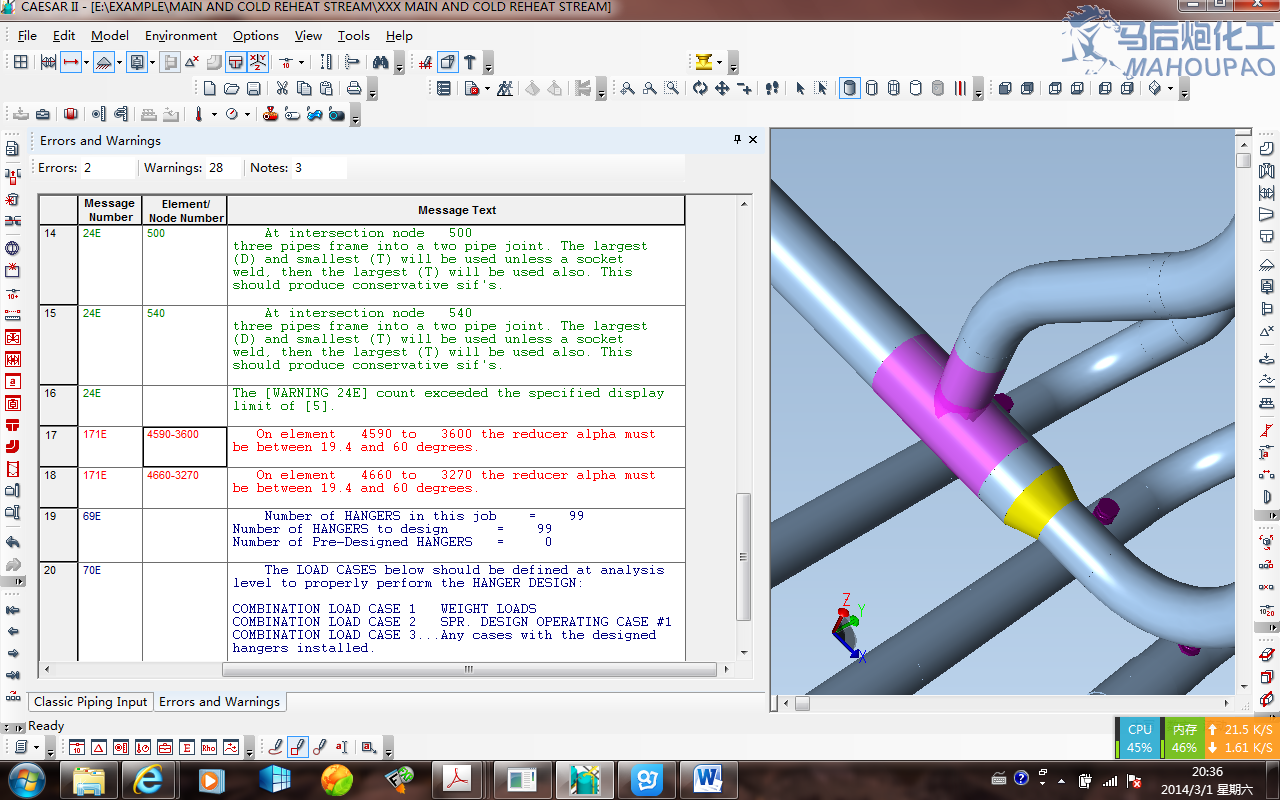Viewport: 1280px width, 800px height.
Task: Click the binoculars Find icon
Action: (x=380, y=62)
